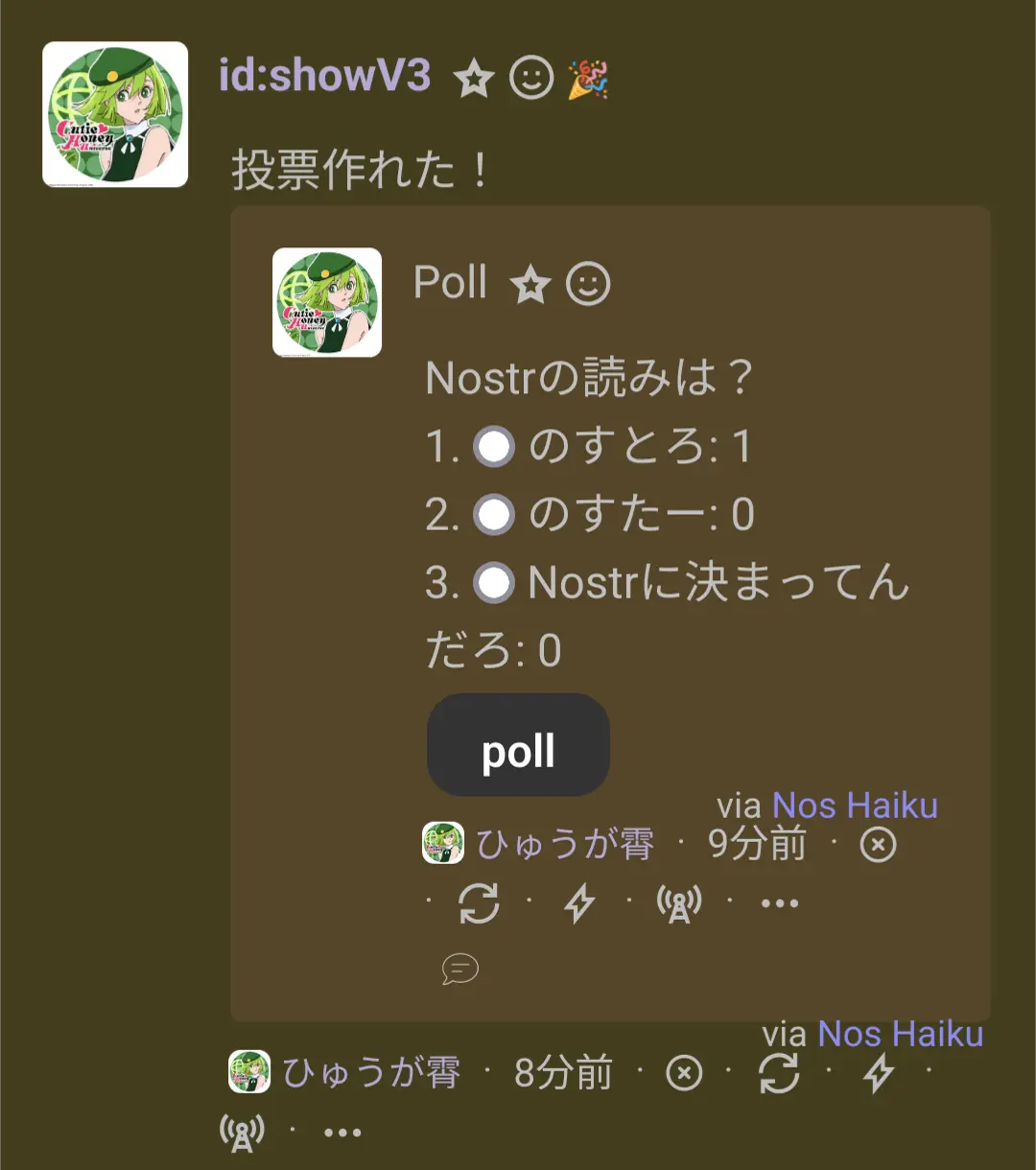Open more options on the outer note
The width and height of the screenshot is (1036, 1170).
(342, 1132)
